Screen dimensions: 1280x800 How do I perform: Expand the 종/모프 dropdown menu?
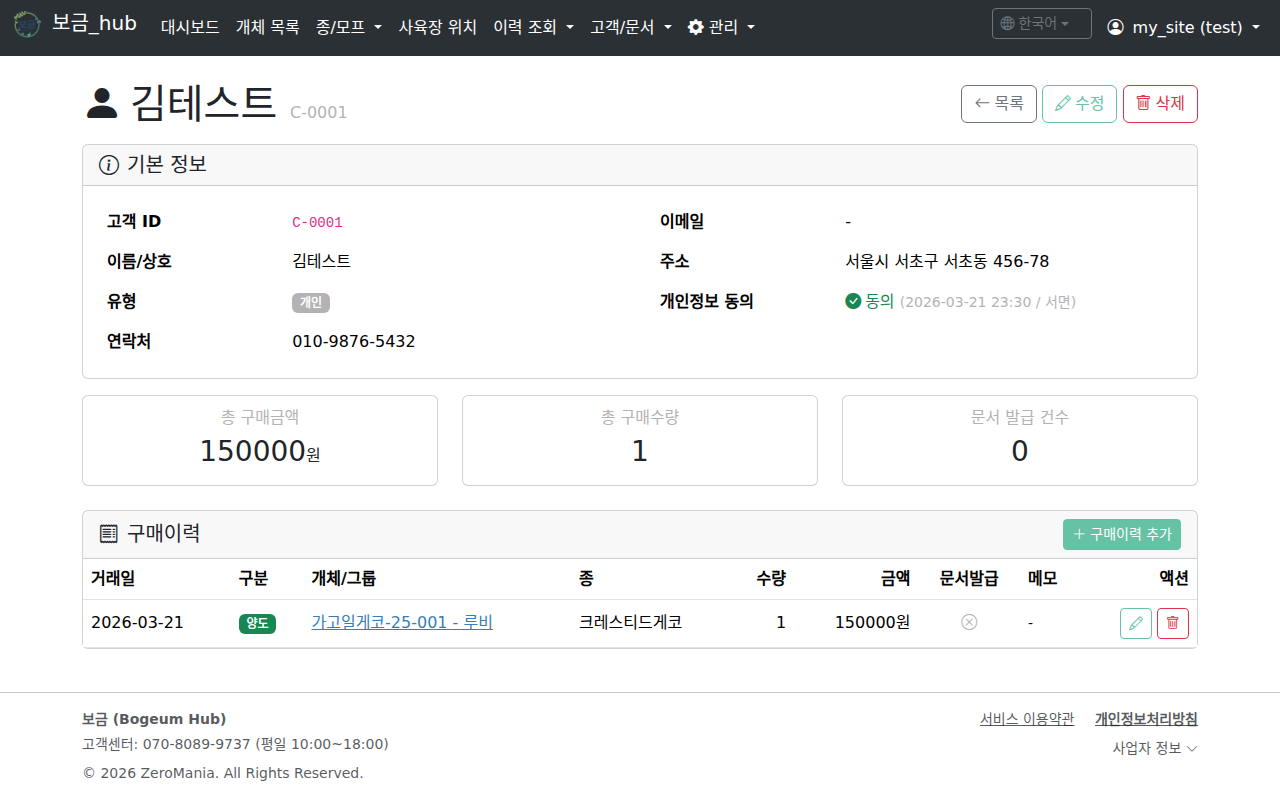pyautogui.click(x=348, y=27)
